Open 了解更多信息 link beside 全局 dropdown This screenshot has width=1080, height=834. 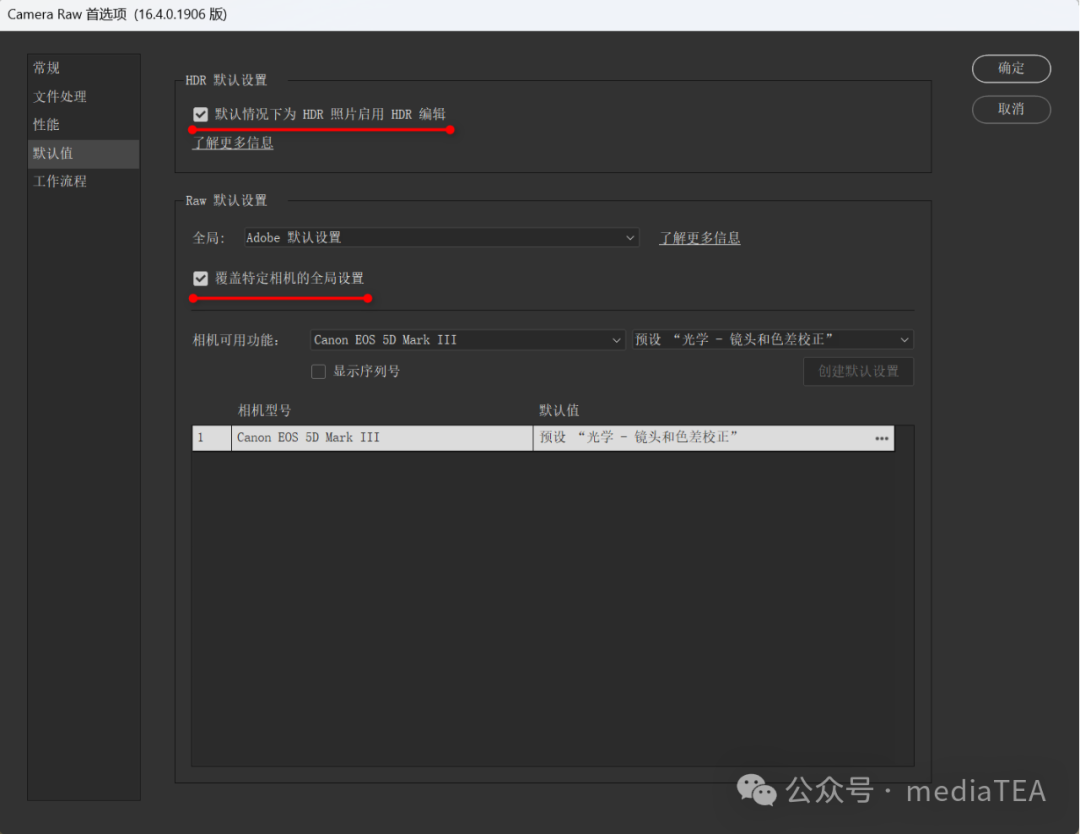click(x=700, y=238)
